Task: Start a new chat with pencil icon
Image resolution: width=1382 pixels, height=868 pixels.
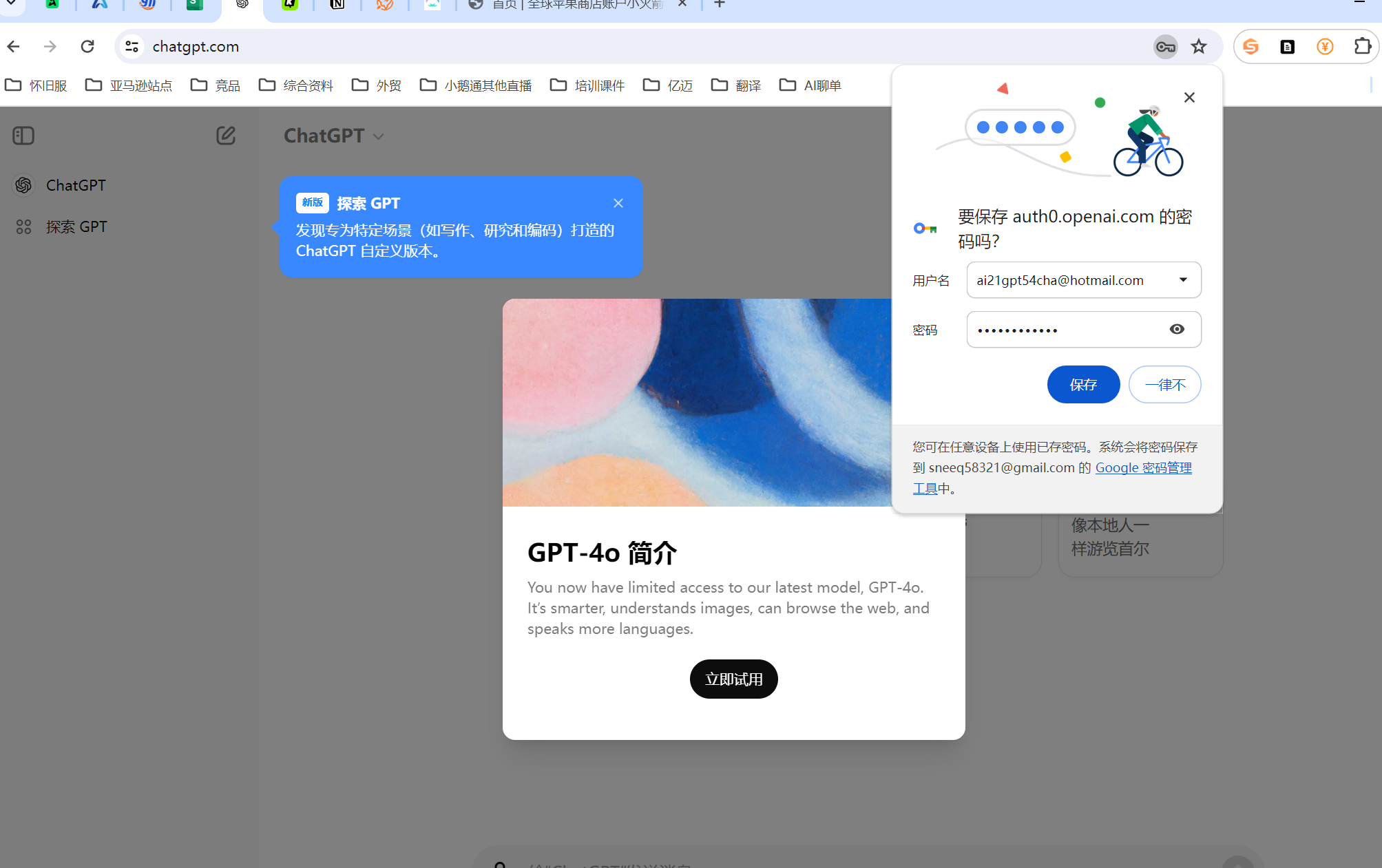Action: point(226,136)
